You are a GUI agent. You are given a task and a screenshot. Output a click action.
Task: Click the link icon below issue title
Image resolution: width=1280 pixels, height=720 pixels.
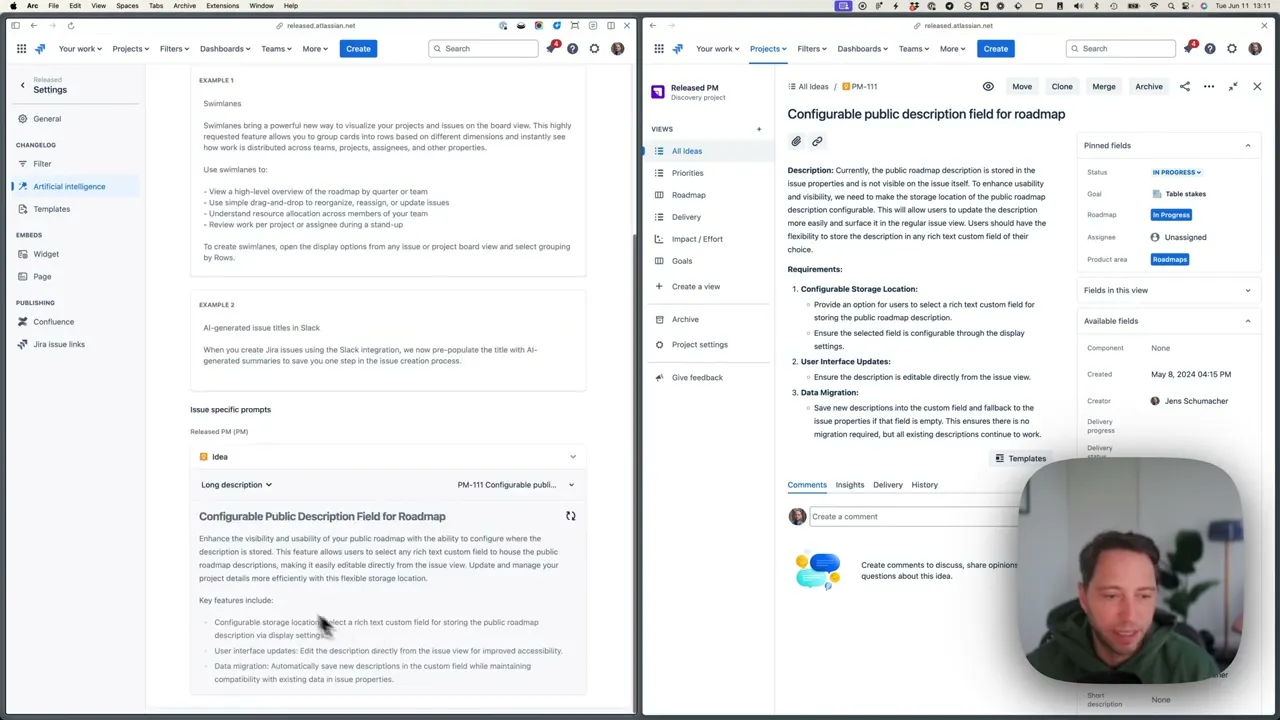pos(817,141)
